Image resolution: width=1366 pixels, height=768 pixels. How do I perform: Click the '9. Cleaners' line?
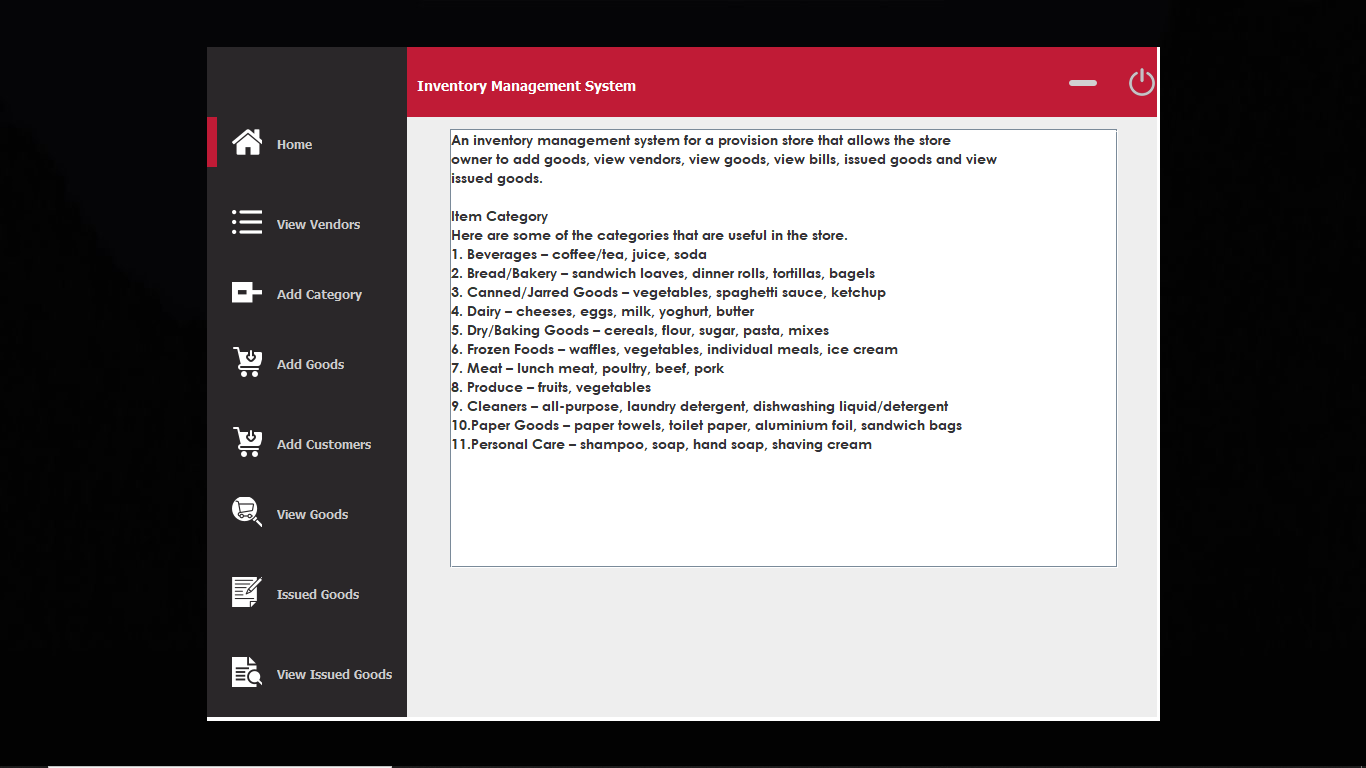pyautogui.click(x=700, y=407)
